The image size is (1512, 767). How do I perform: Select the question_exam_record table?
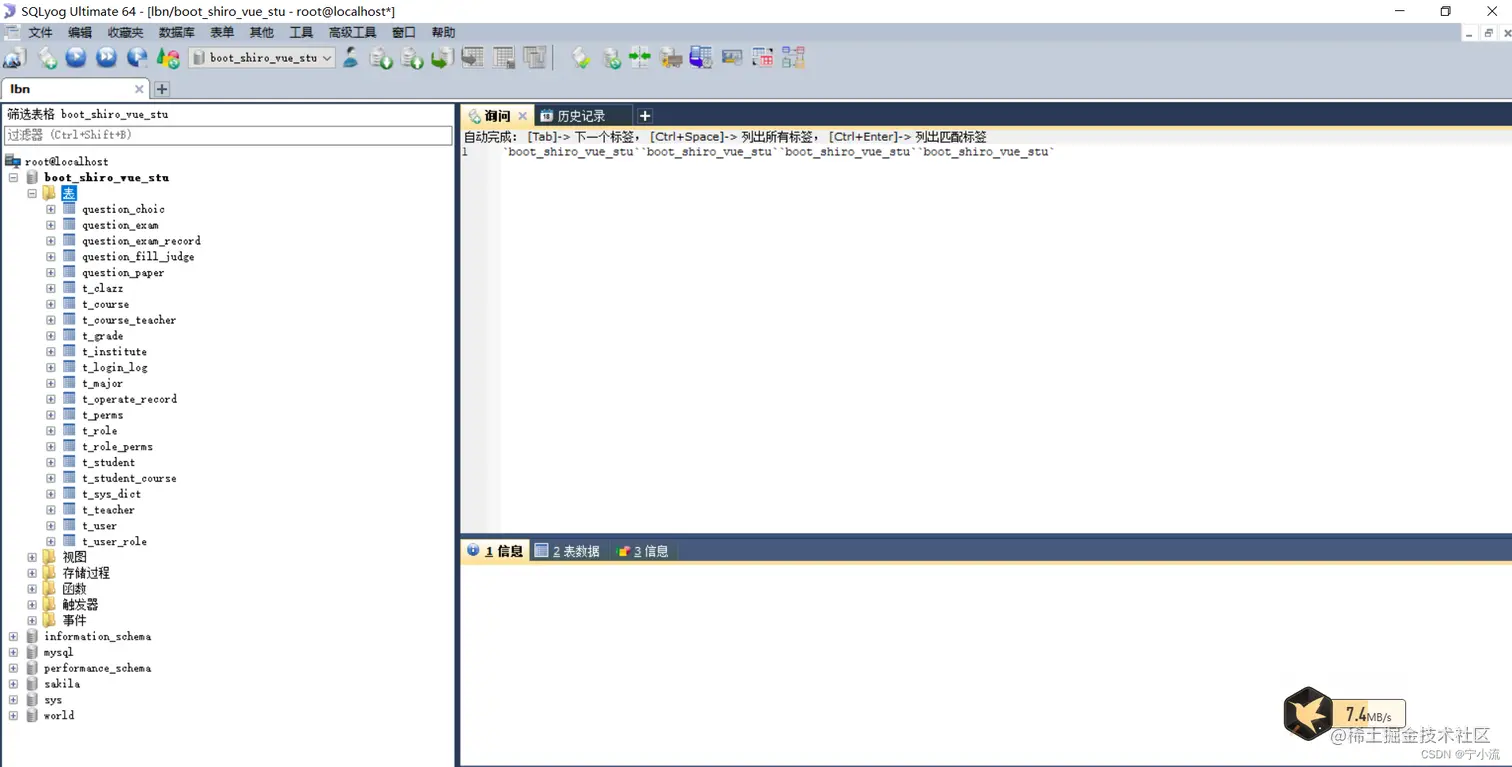pos(141,241)
